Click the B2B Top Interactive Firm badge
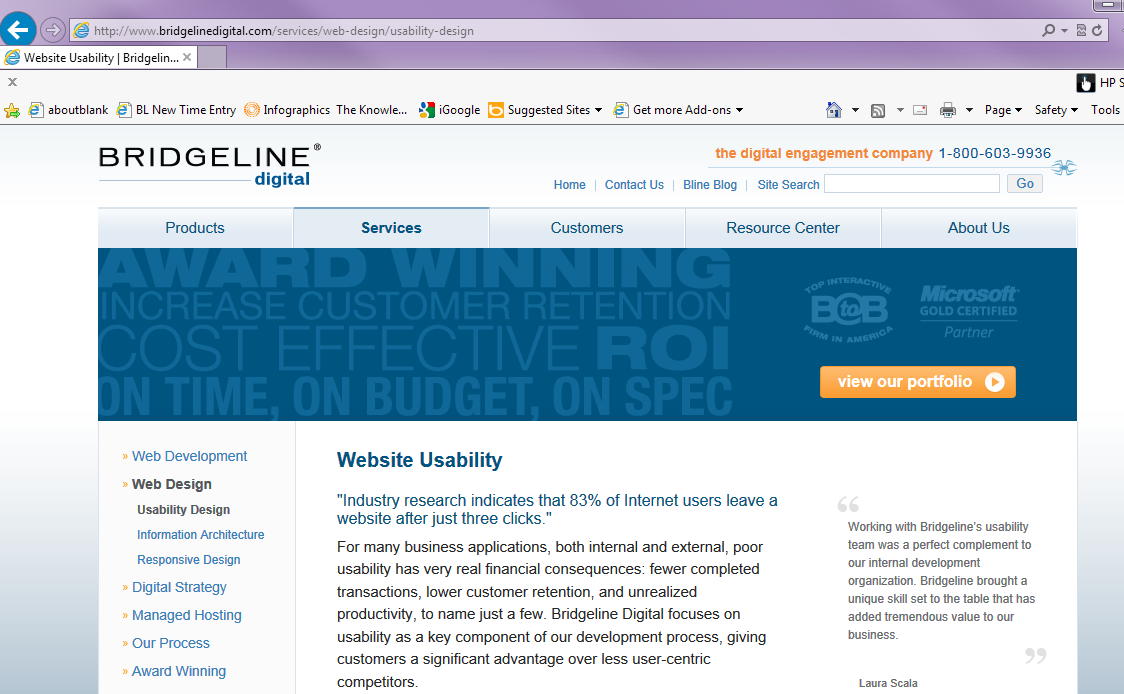This screenshot has width=1124, height=694. pyautogui.click(x=849, y=310)
